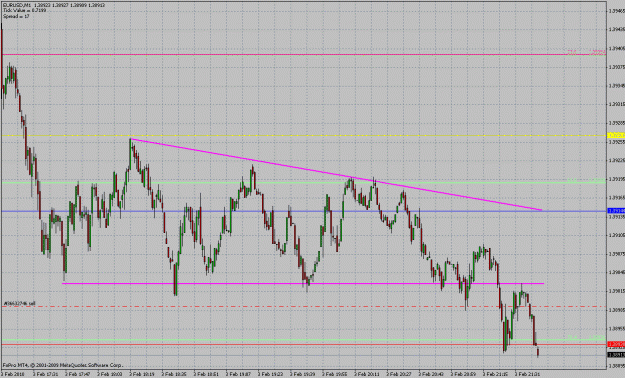This screenshot has height=378, width=625.
Task: Select the blue horizontal level line
Action: pos(303,211)
